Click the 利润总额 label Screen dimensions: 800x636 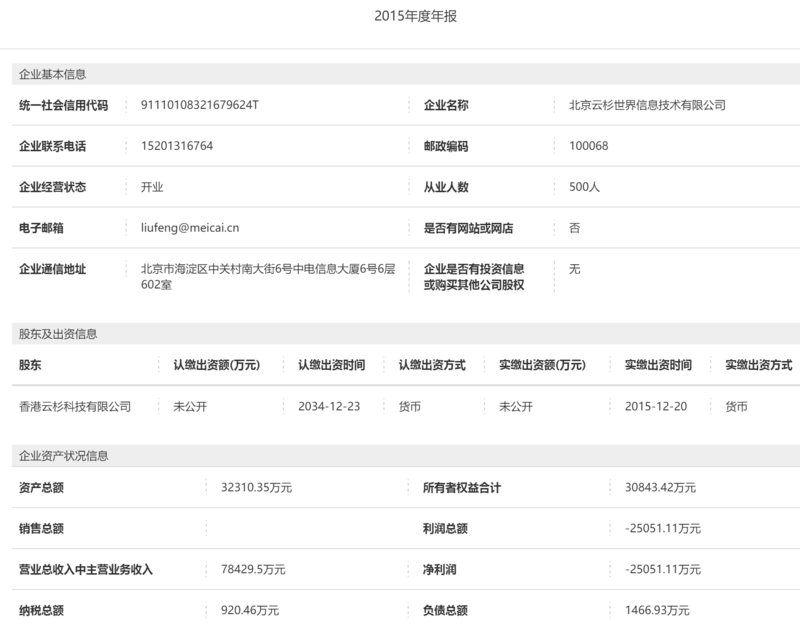click(x=445, y=529)
